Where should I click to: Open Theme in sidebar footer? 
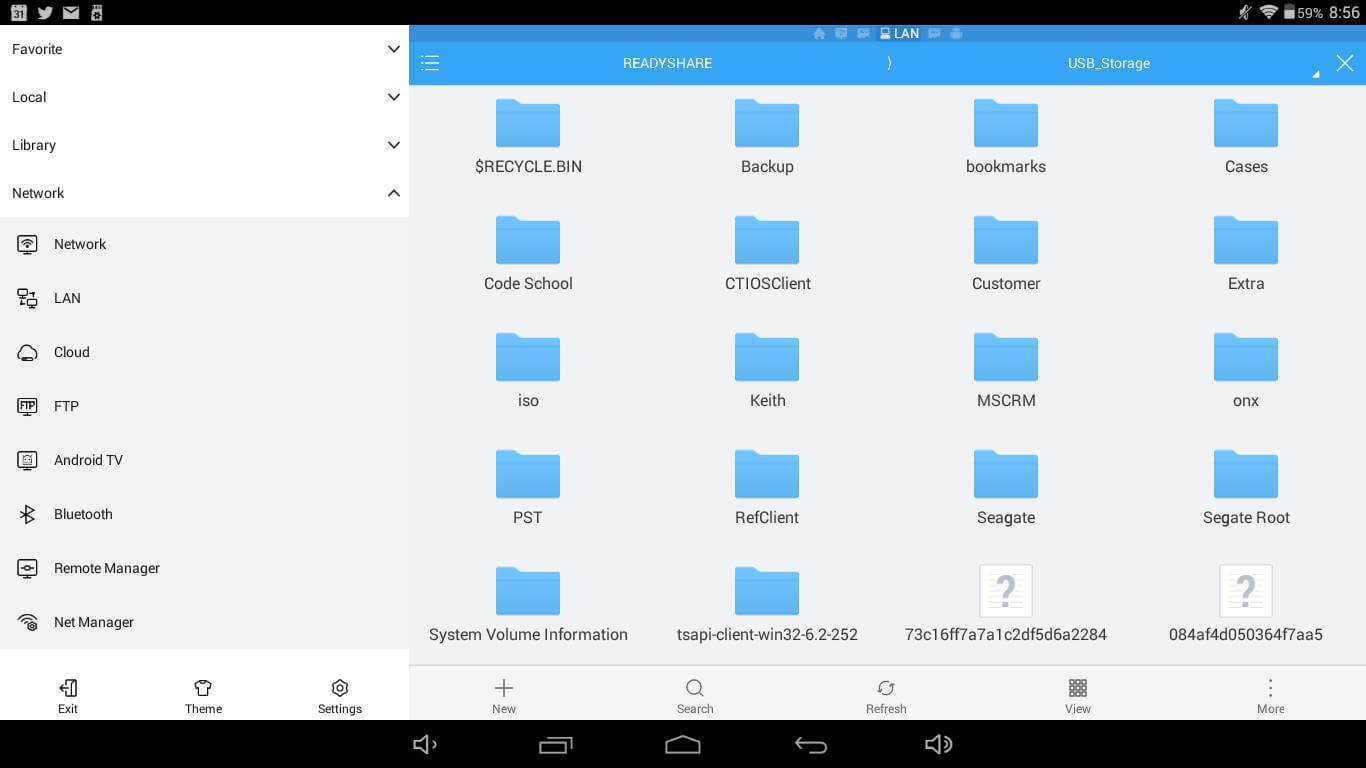coord(203,696)
